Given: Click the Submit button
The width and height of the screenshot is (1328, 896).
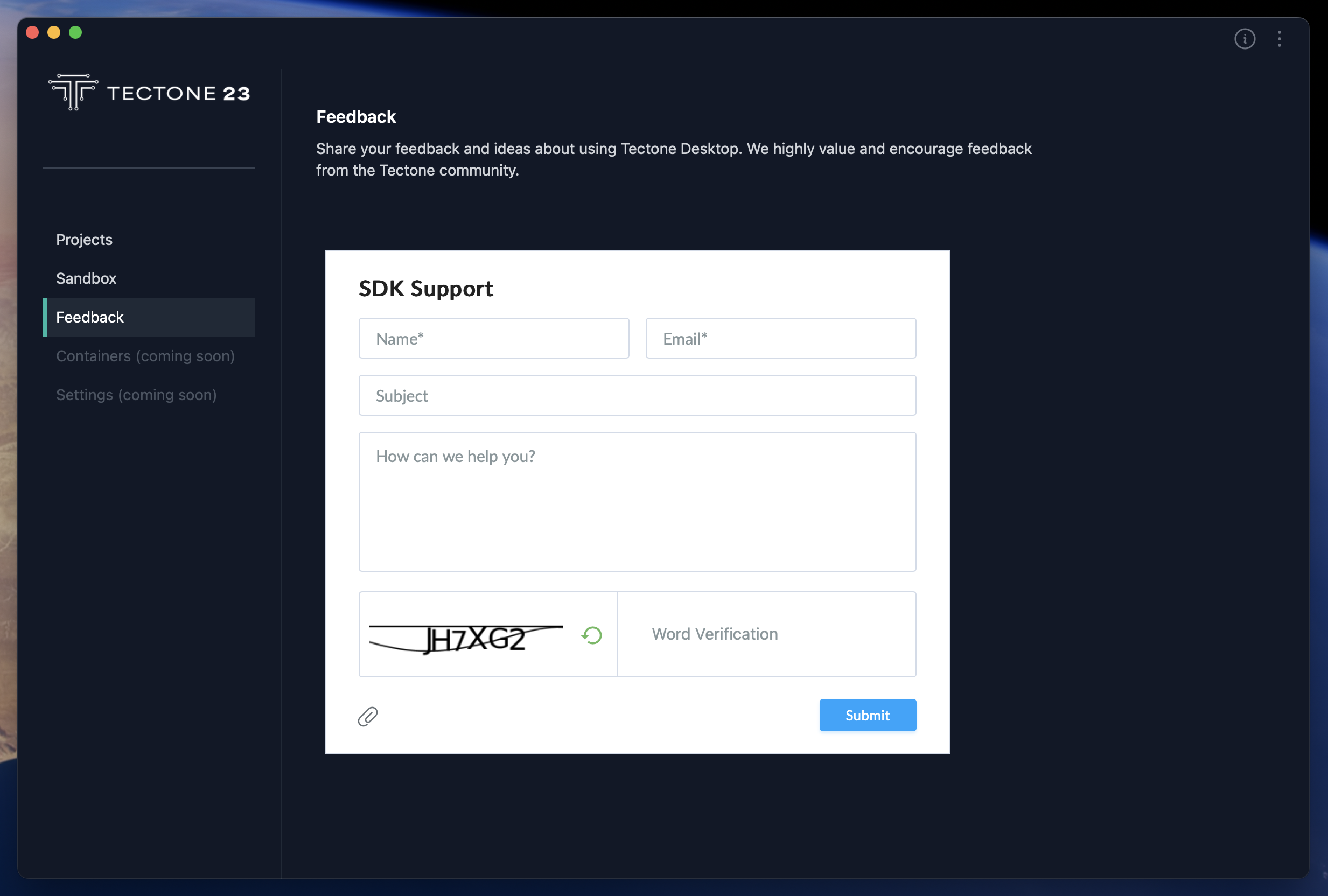Looking at the screenshot, I should coord(867,715).
